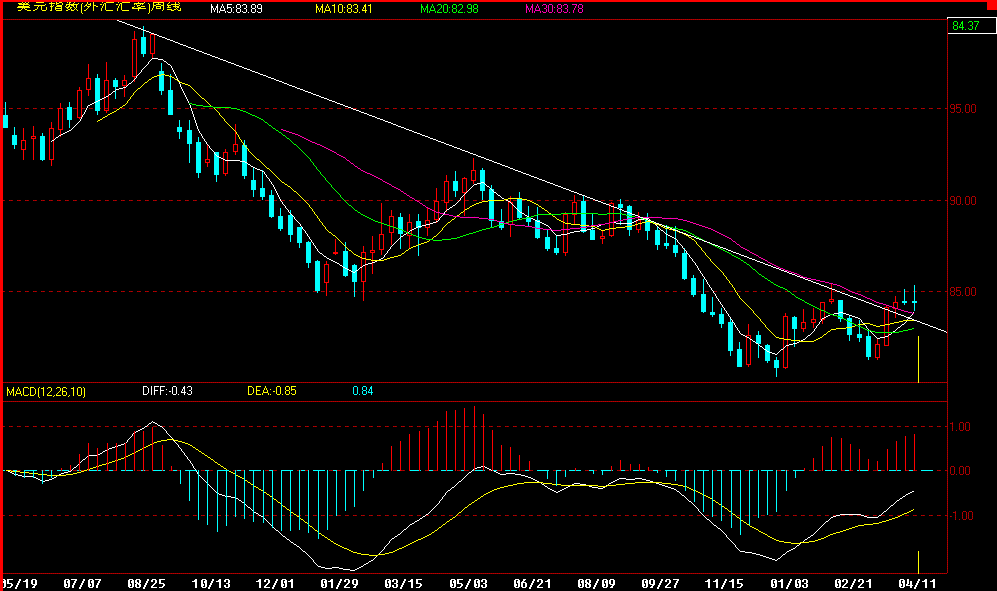Select the 04/11 date on time axis

918,582
